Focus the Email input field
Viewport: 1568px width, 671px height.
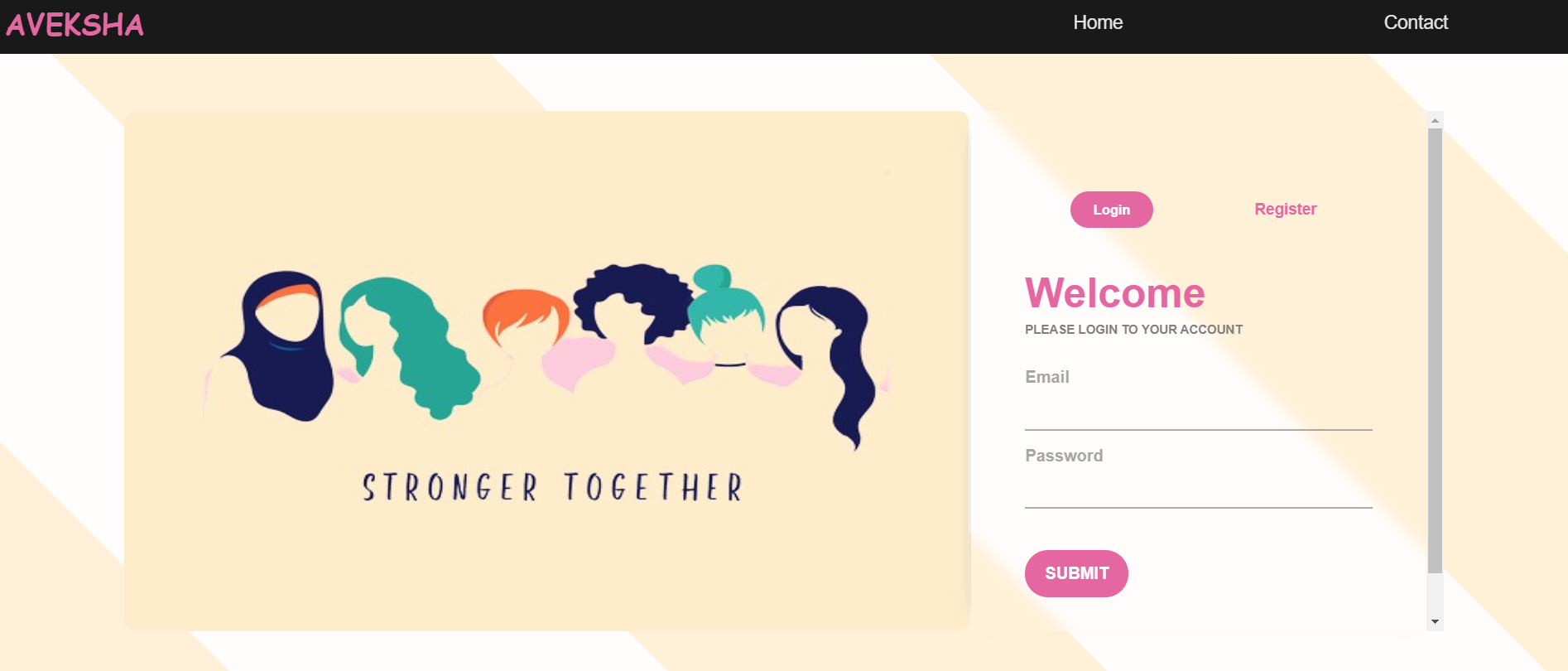click(1198, 412)
